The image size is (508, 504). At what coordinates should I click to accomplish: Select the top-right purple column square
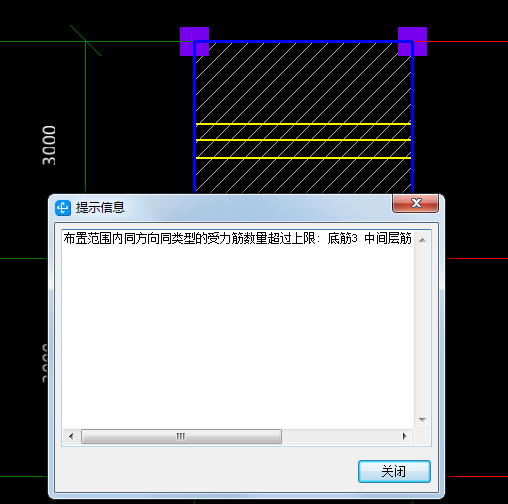click(412, 41)
